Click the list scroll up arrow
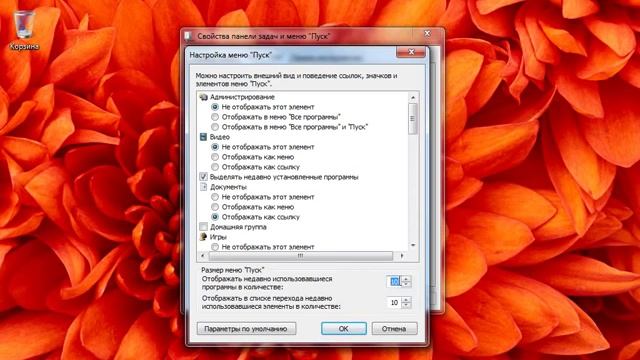 [x=413, y=98]
